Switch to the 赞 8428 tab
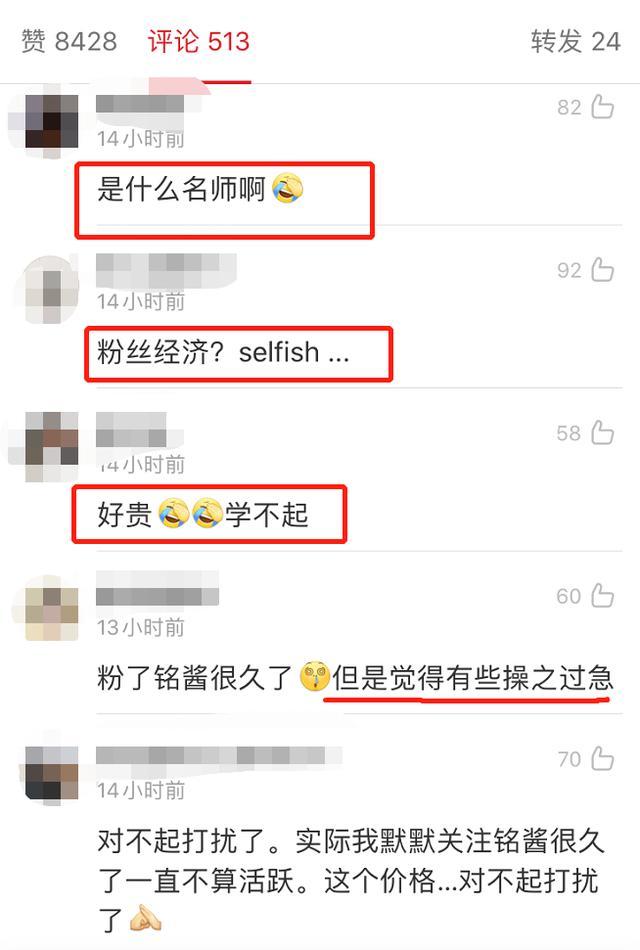Screen dimensions: 640x950 [x=69, y=41]
